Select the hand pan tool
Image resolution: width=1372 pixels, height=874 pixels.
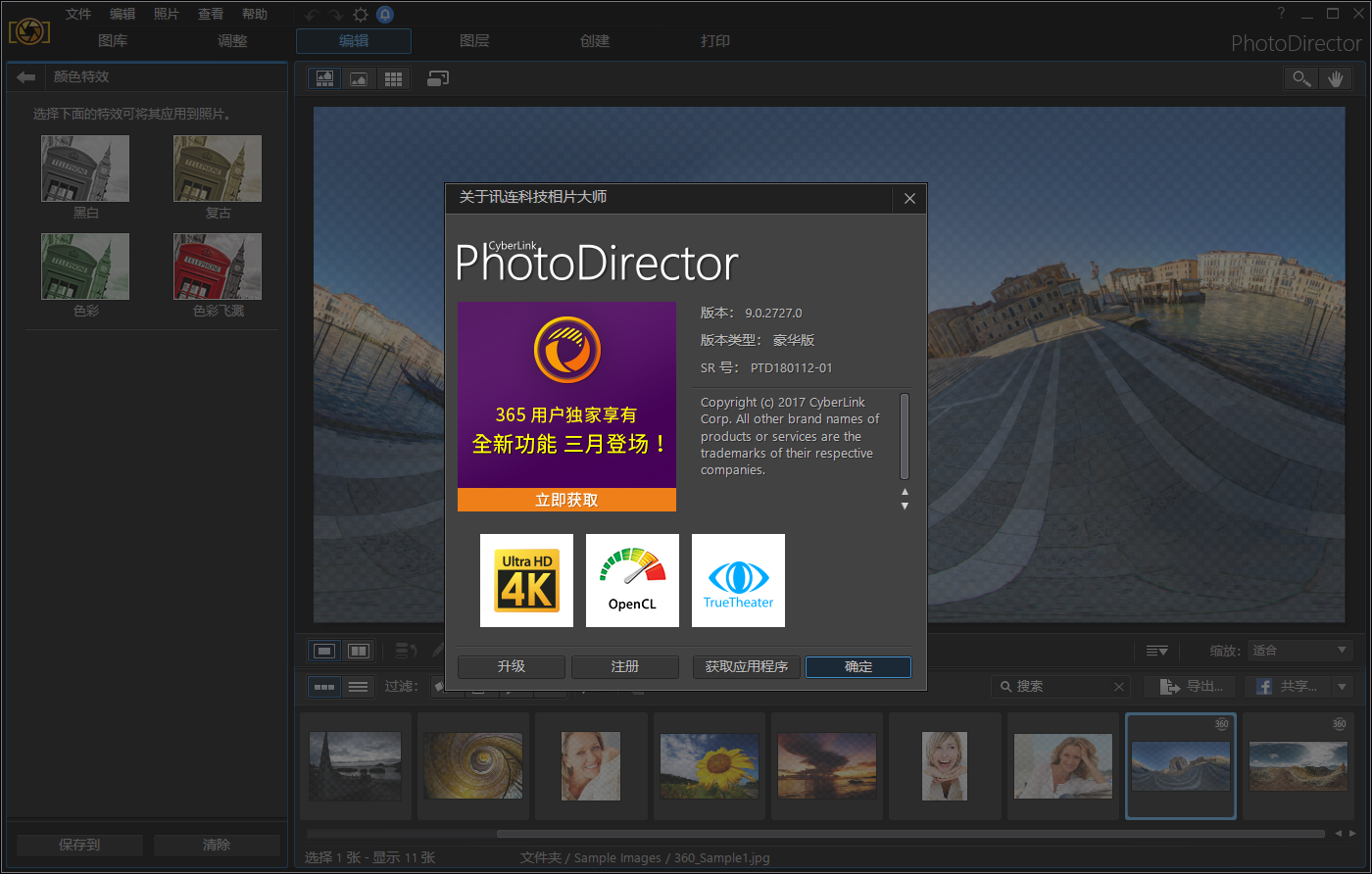(x=1335, y=78)
